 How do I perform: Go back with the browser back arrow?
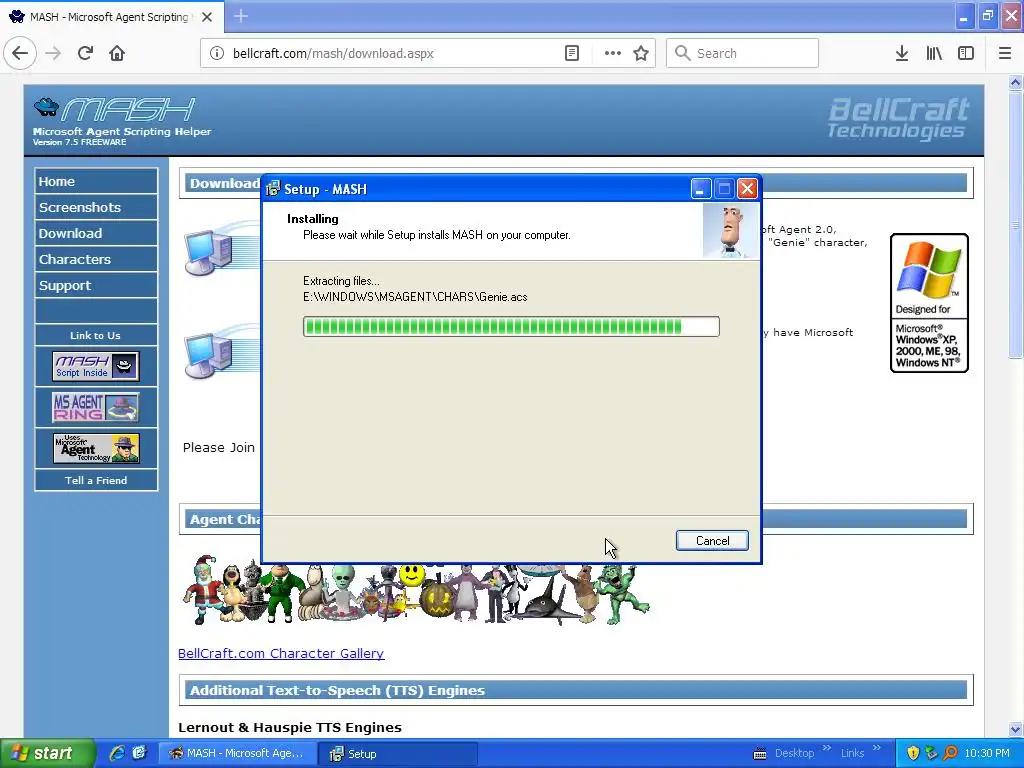tap(20, 53)
